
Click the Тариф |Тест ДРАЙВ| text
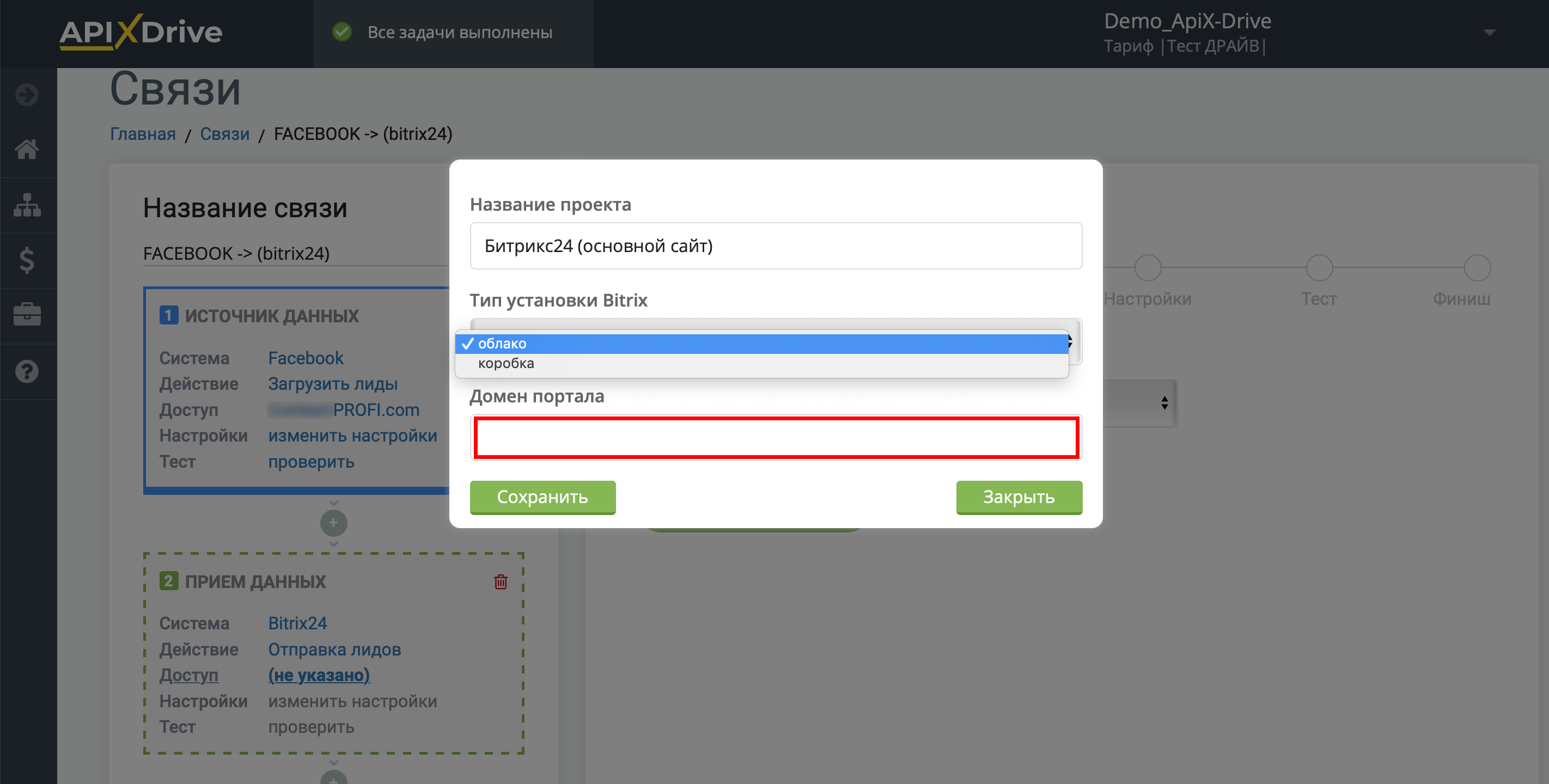click(1185, 46)
